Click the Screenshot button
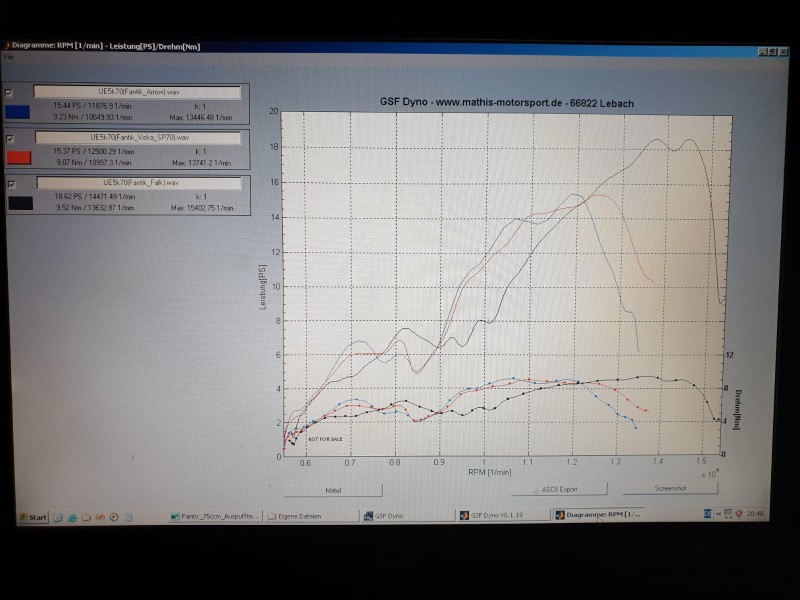 pos(669,489)
